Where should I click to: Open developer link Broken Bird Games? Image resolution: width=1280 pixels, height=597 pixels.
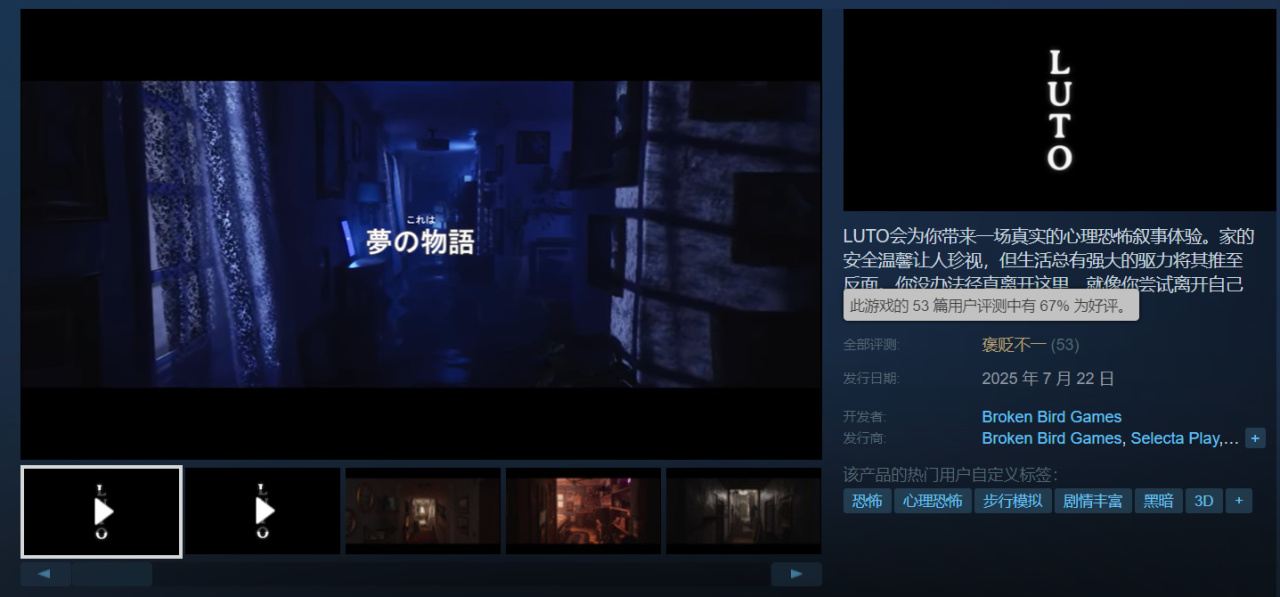pos(1051,417)
